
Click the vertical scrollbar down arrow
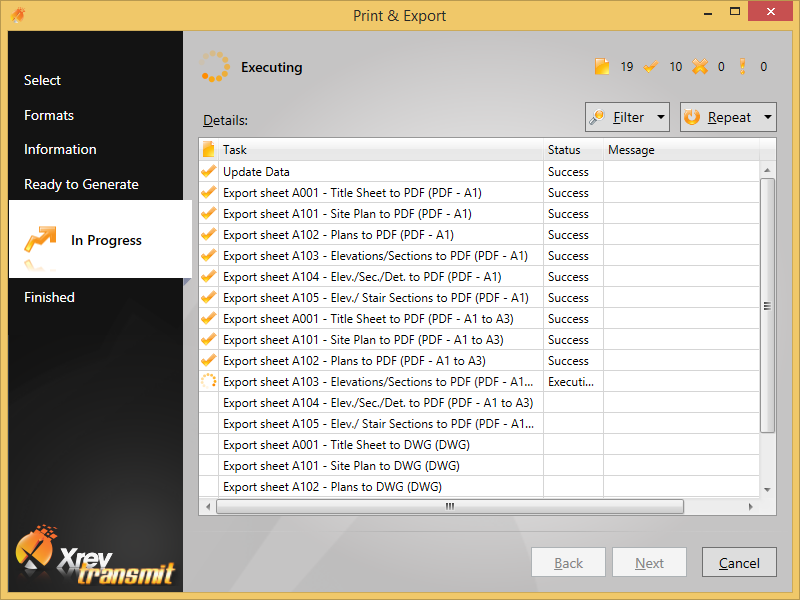point(767,490)
